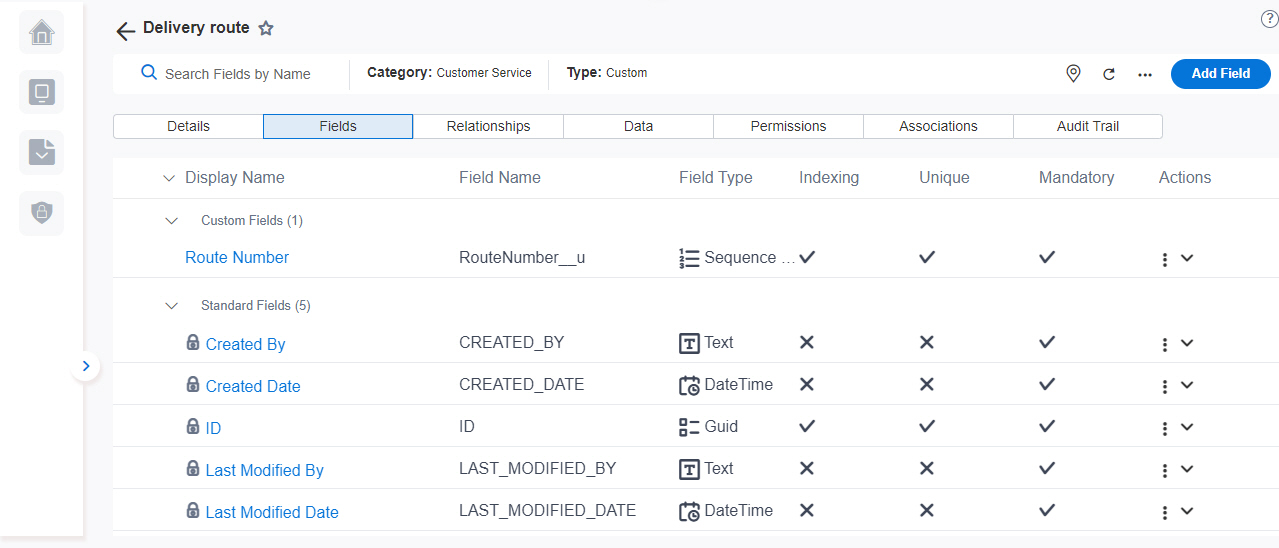Open the Last Modified By field link

264,470
